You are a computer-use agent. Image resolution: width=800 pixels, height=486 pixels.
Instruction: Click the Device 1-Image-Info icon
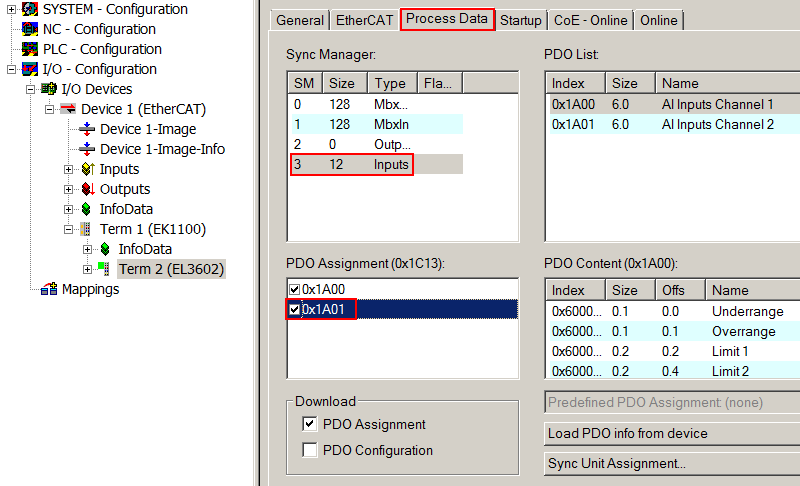pos(87,149)
